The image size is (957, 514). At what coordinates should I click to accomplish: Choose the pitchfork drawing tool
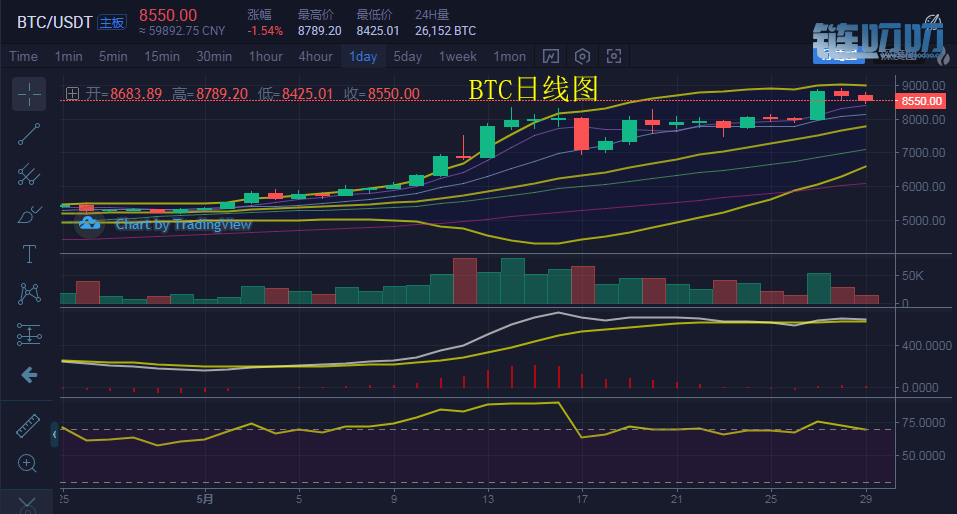pyautogui.click(x=29, y=175)
